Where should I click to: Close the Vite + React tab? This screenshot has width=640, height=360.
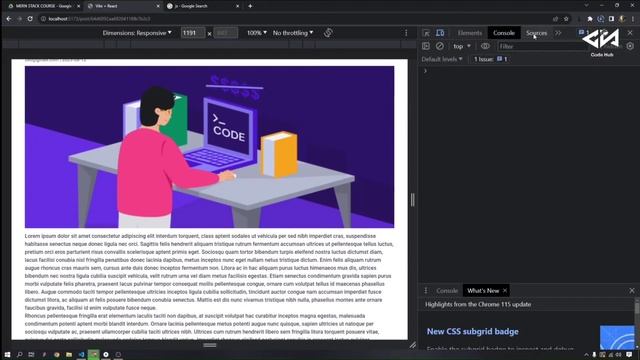pos(158,6)
